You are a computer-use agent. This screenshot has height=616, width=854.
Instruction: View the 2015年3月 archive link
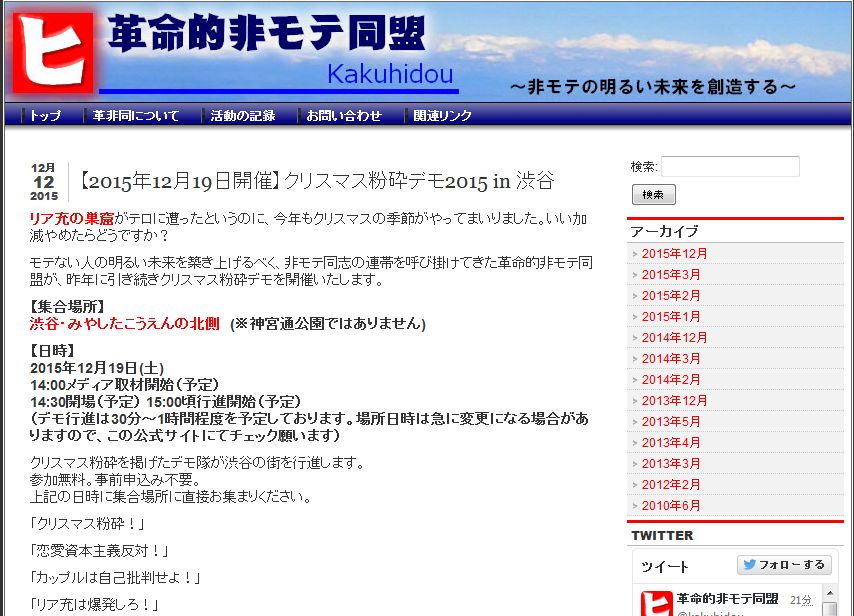click(x=671, y=275)
